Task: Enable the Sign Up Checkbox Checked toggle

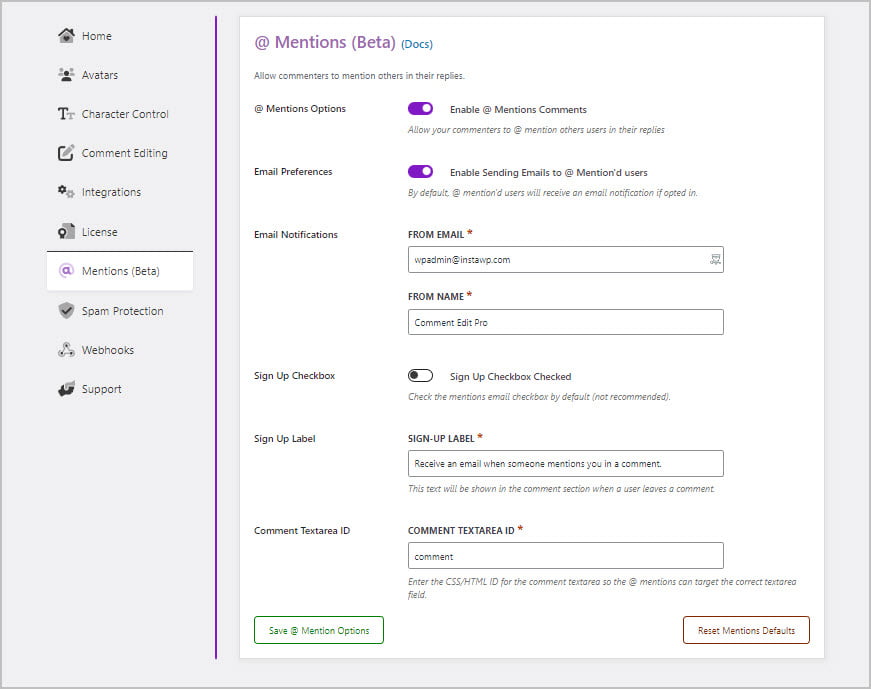Action: (420, 376)
